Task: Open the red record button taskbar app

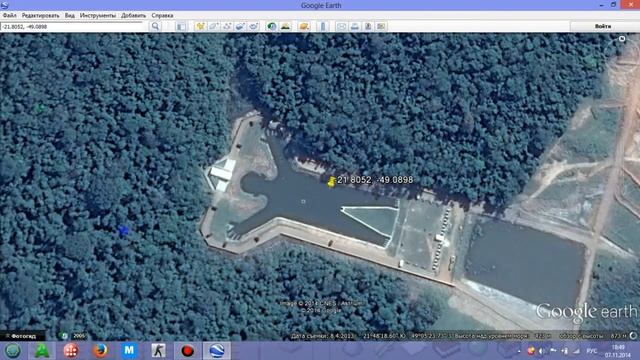Action: click(187, 351)
